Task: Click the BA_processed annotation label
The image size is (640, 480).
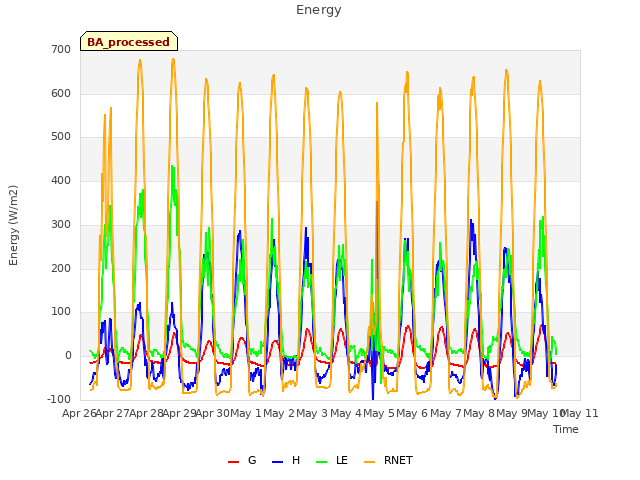Action: [x=129, y=42]
